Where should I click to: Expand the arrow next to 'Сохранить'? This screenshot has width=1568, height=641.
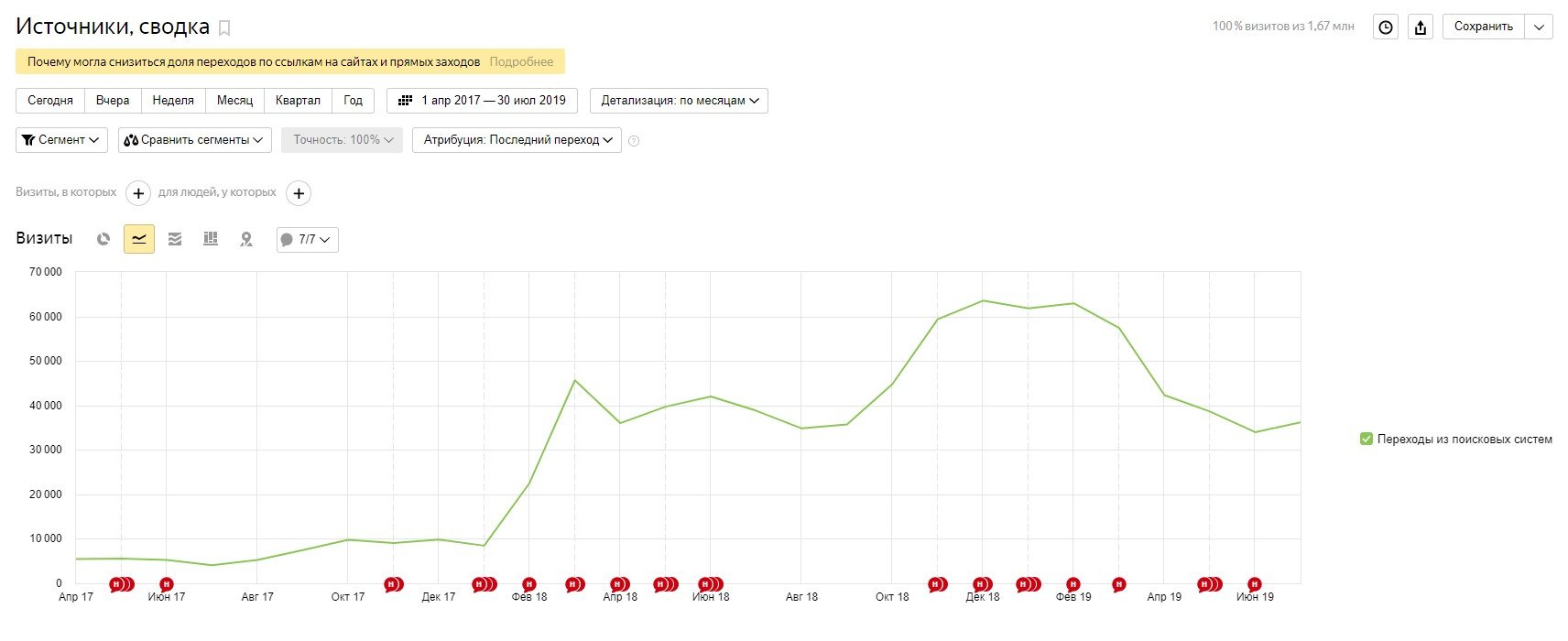(x=1539, y=27)
